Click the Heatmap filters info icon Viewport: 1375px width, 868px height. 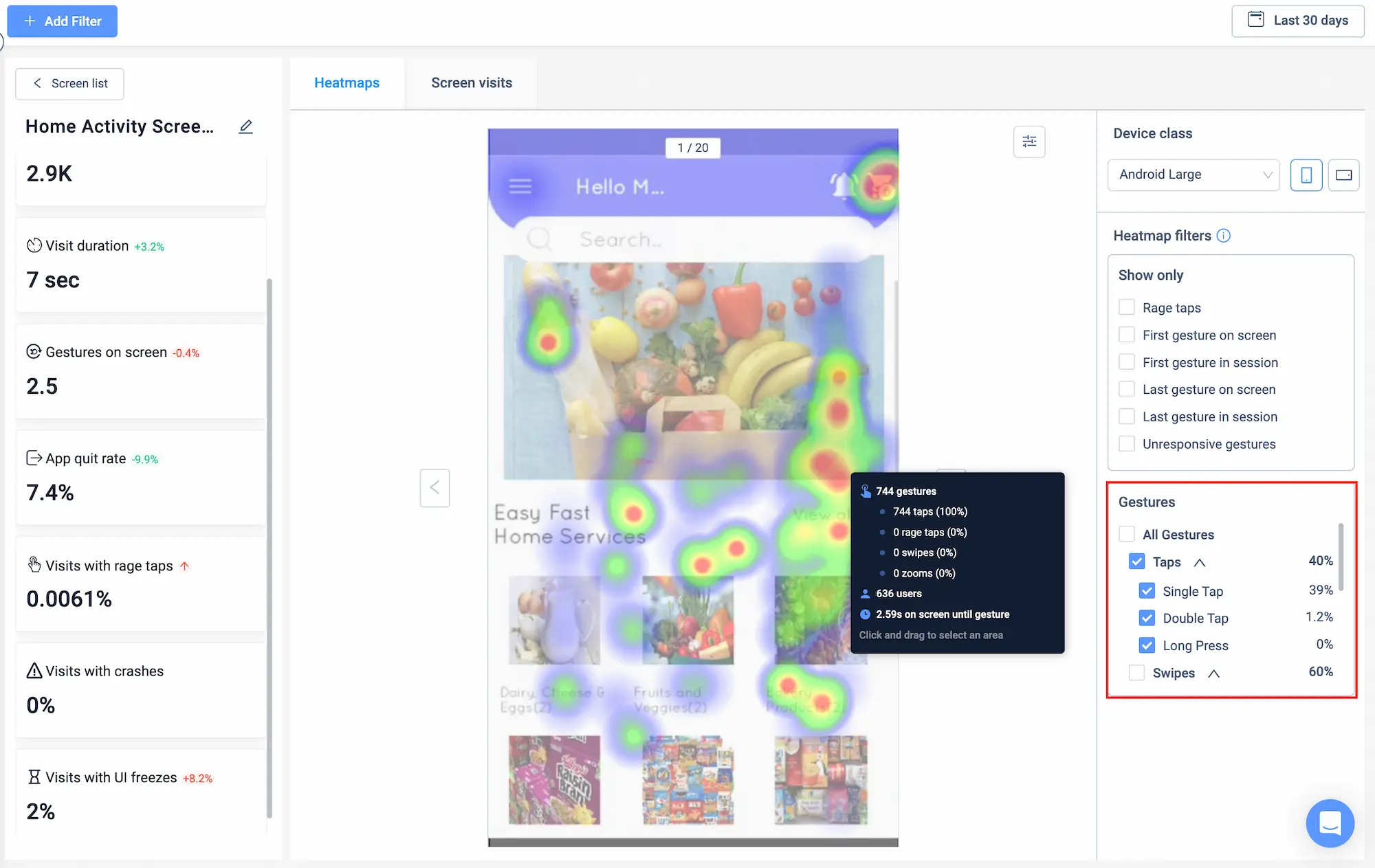pos(1224,236)
